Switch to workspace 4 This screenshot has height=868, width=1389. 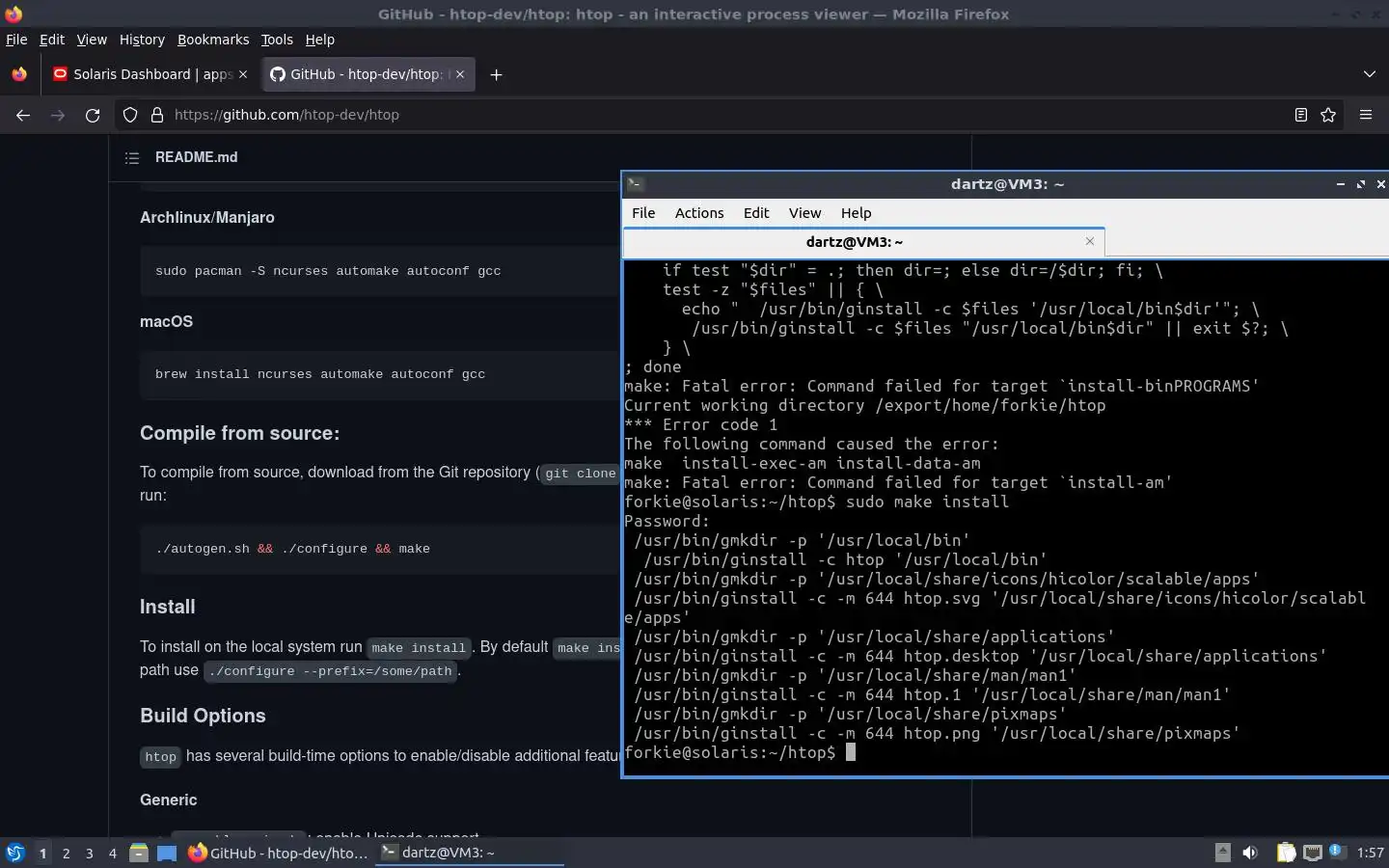pos(113,853)
